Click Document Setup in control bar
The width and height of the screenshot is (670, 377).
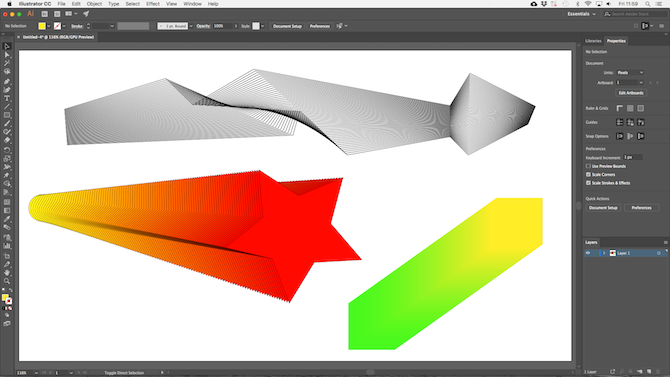pos(287,26)
